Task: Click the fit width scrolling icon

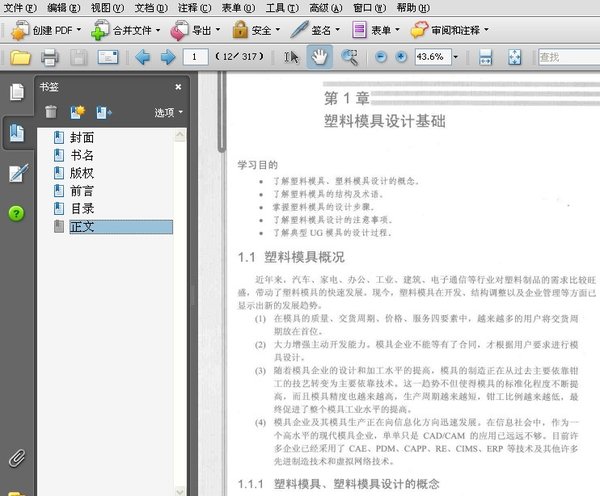Action: point(485,57)
